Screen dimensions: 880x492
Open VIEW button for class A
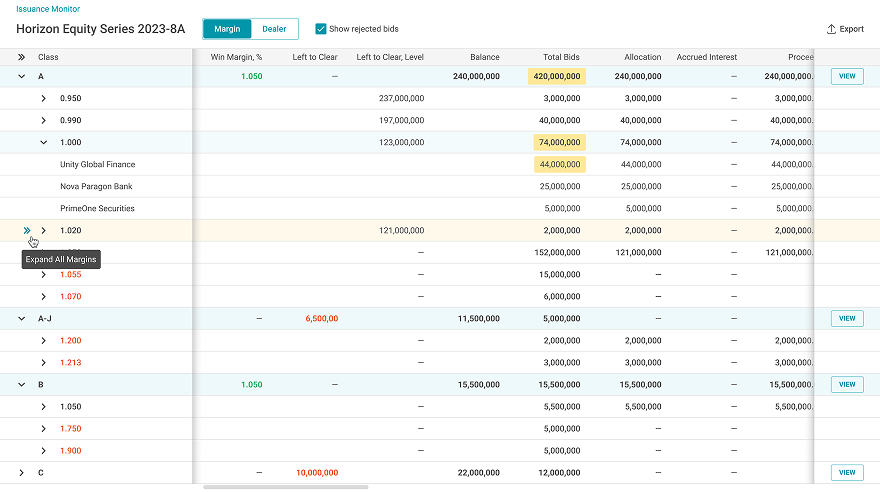point(847,76)
